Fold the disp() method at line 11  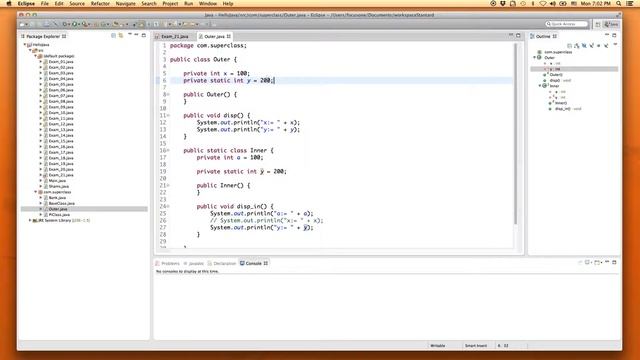point(168,116)
